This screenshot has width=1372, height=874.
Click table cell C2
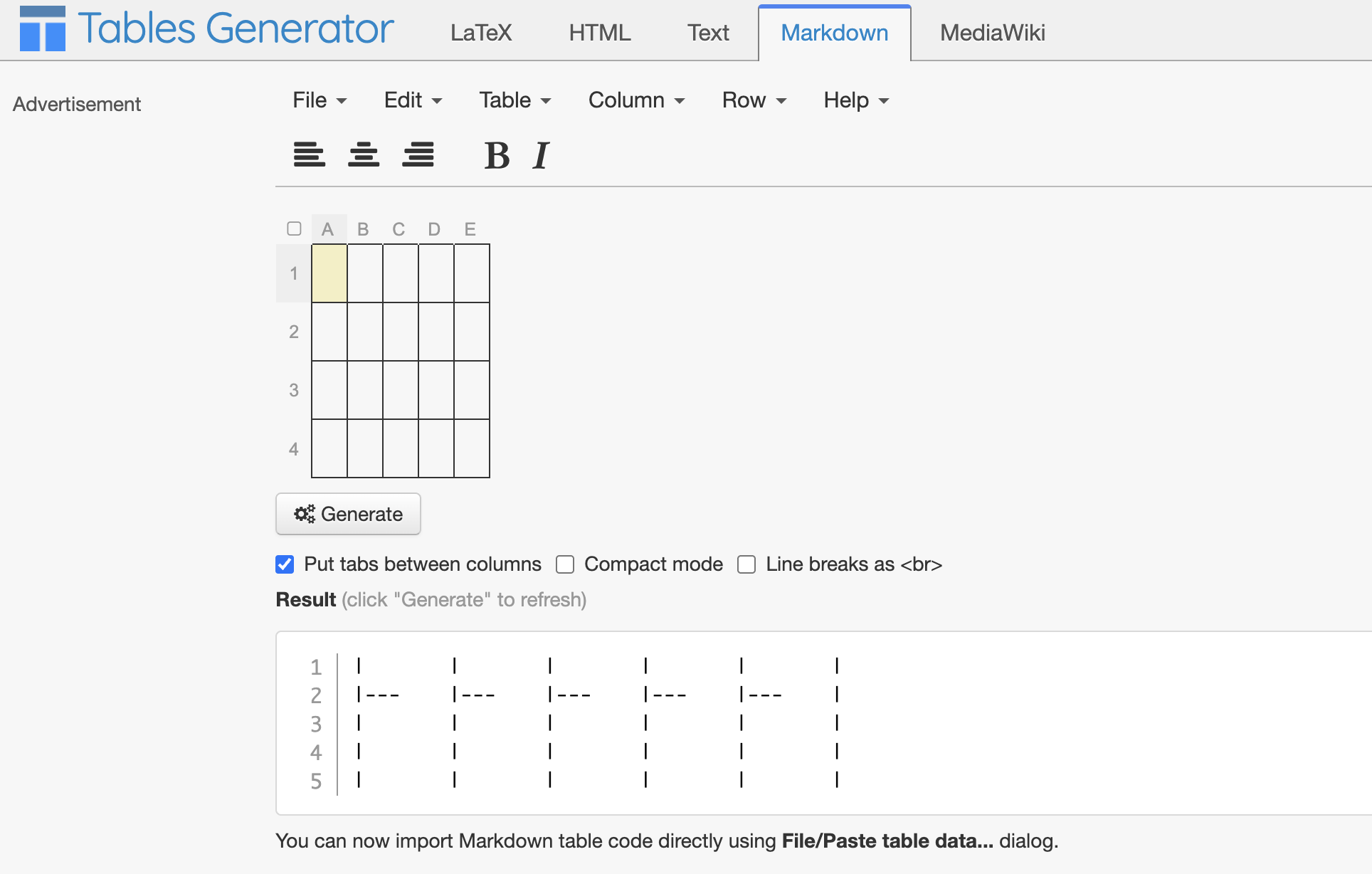click(x=401, y=332)
